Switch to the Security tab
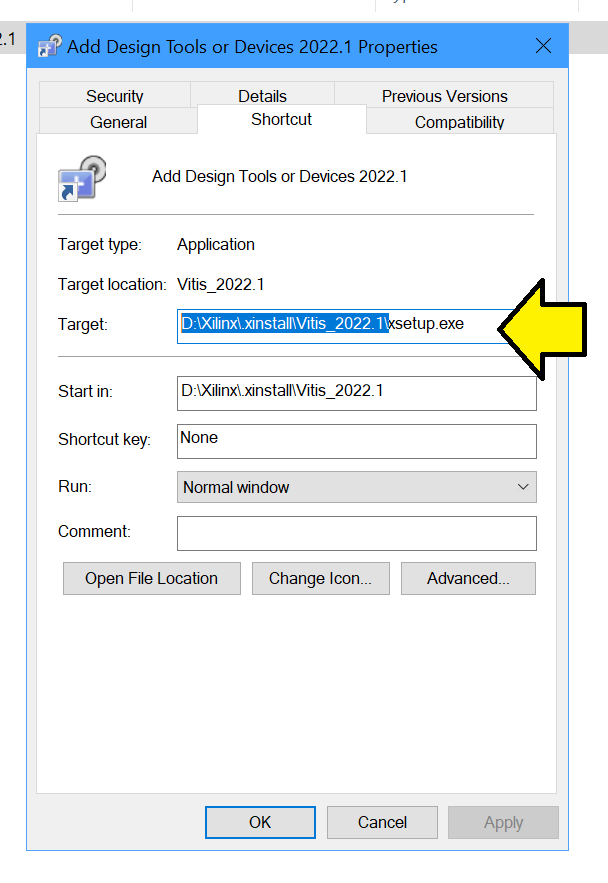Viewport: 608px width, 883px height. pos(115,95)
